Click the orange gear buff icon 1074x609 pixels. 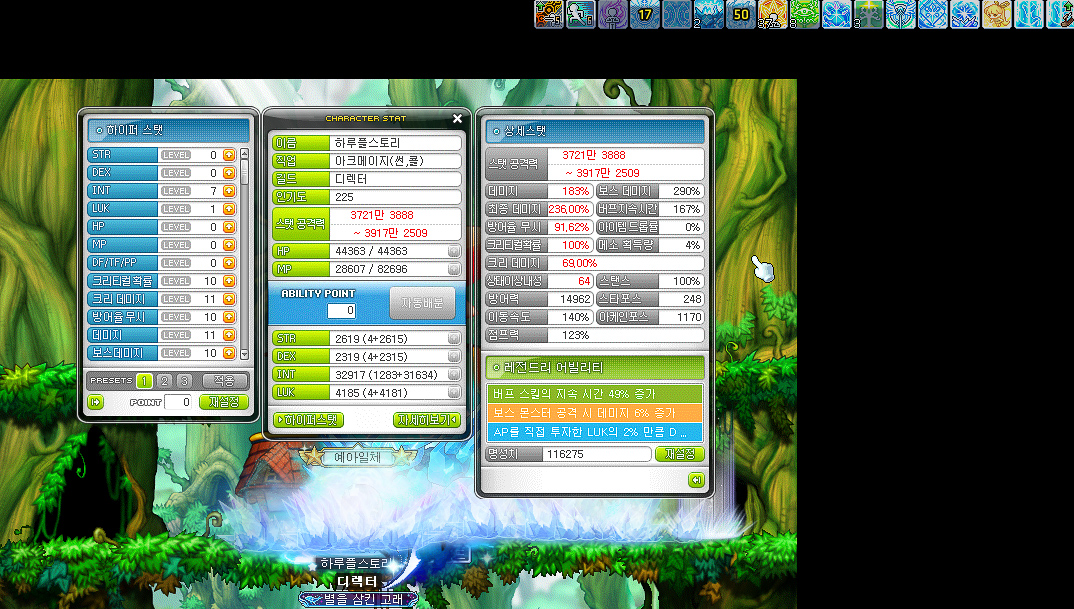coord(549,14)
